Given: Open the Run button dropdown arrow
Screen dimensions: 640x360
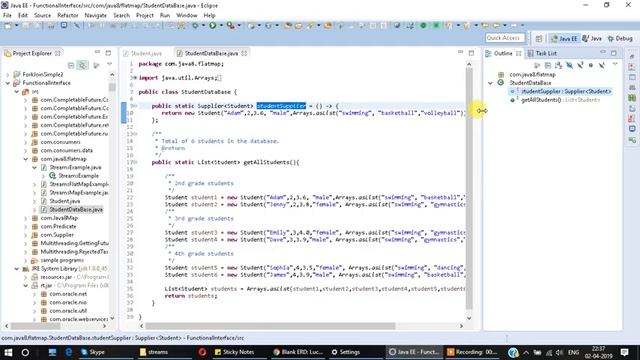Looking at the screenshot, I should pos(221,26).
